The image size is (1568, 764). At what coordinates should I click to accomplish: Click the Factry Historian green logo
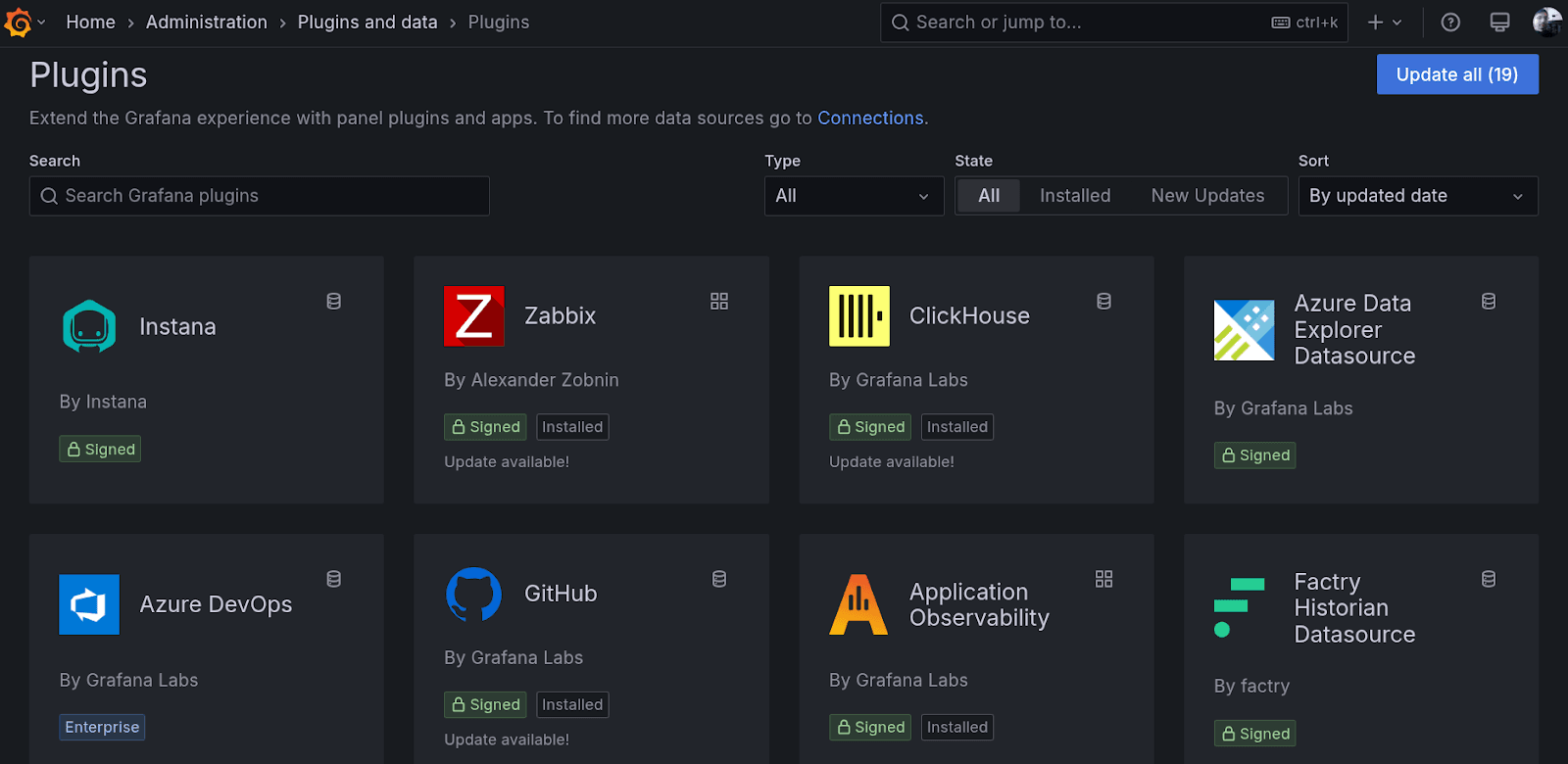point(1240,607)
